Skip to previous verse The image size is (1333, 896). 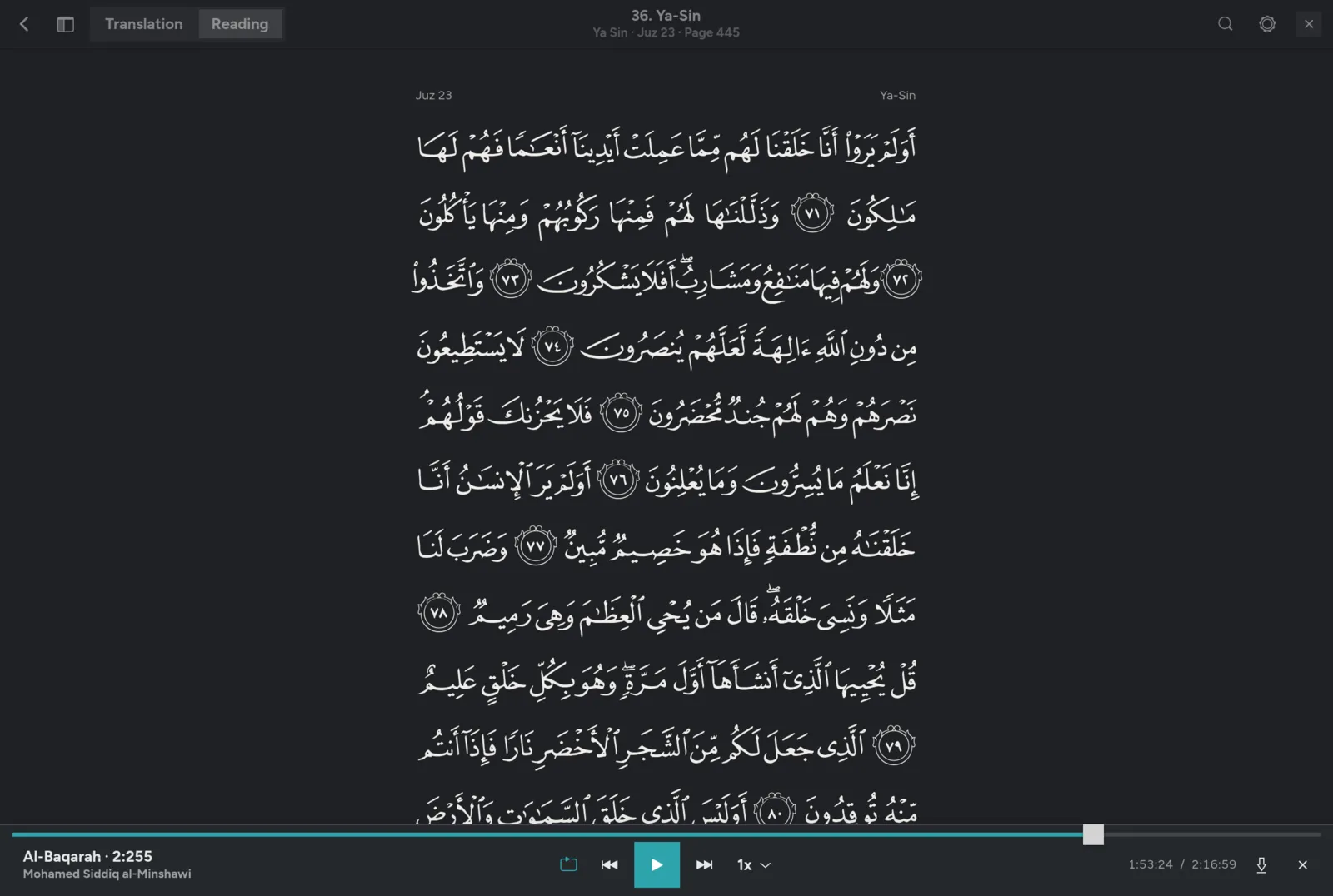(610, 864)
